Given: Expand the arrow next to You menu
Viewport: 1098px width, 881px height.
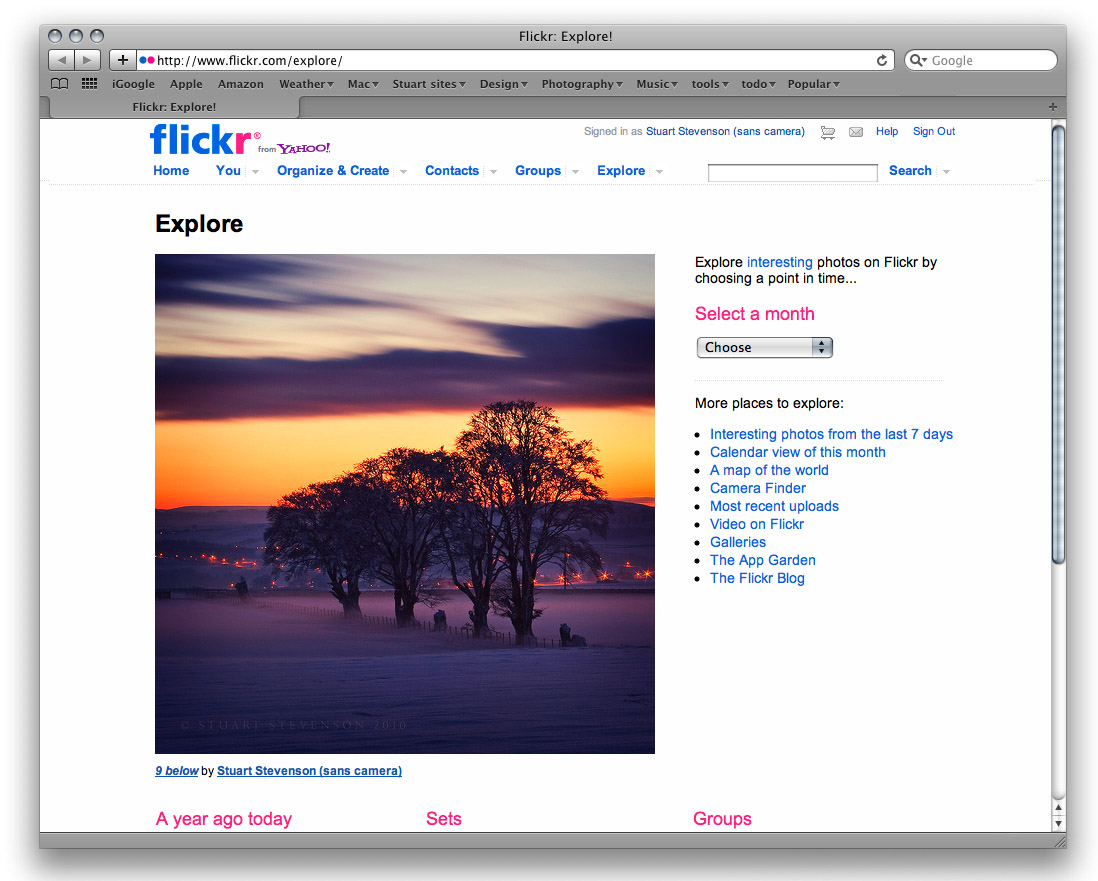Looking at the screenshot, I should coord(255,172).
